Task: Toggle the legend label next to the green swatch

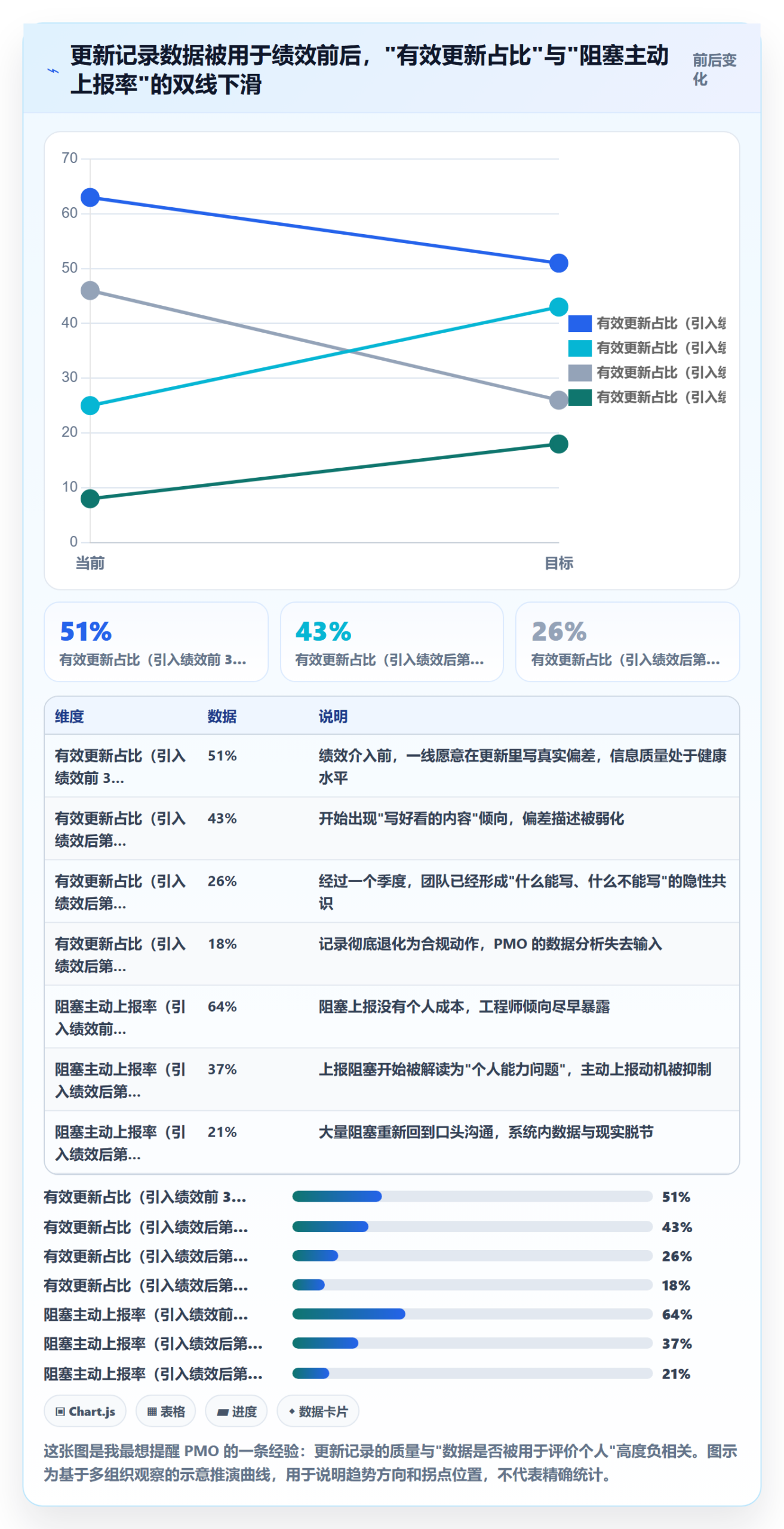Action: tap(661, 397)
